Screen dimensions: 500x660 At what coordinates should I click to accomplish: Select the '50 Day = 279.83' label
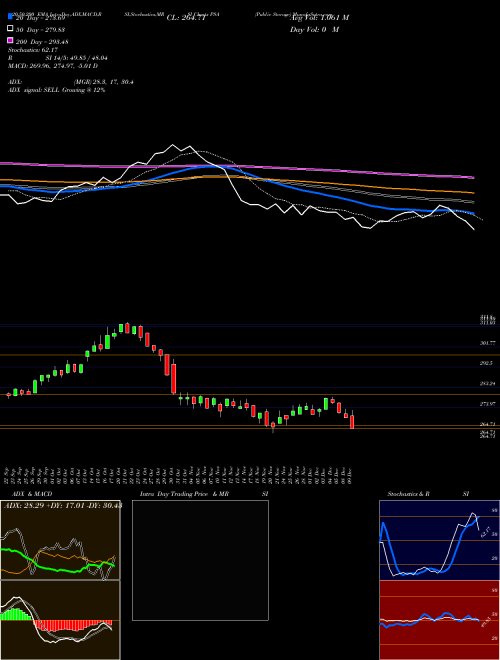40,29
